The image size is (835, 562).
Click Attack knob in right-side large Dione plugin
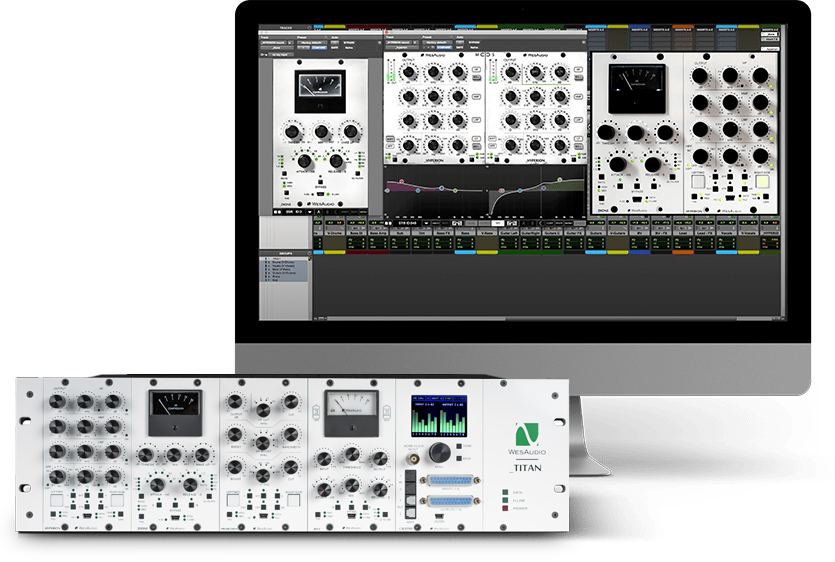click(618, 164)
